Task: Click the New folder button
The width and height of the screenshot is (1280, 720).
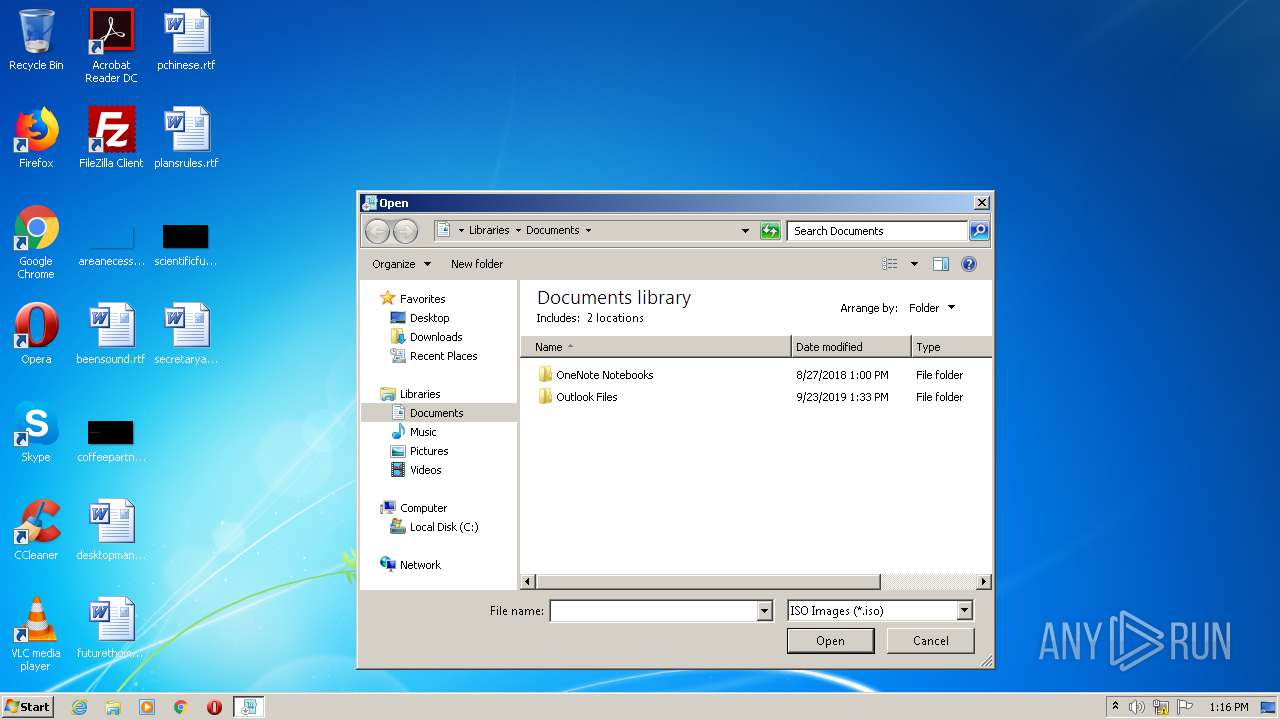Action: [x=477, y=264]
